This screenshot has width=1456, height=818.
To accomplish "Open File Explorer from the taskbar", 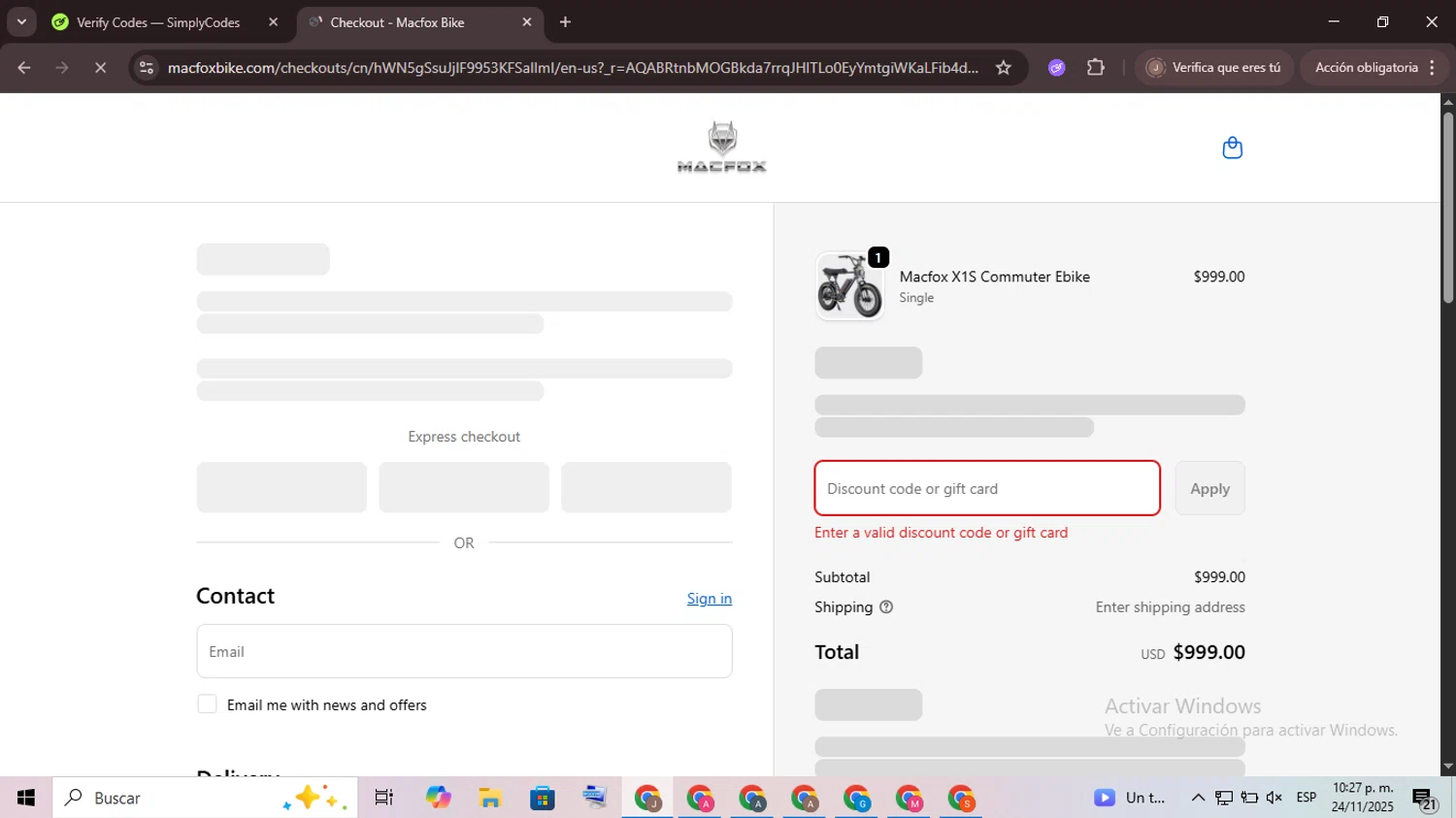I will 490,798.
